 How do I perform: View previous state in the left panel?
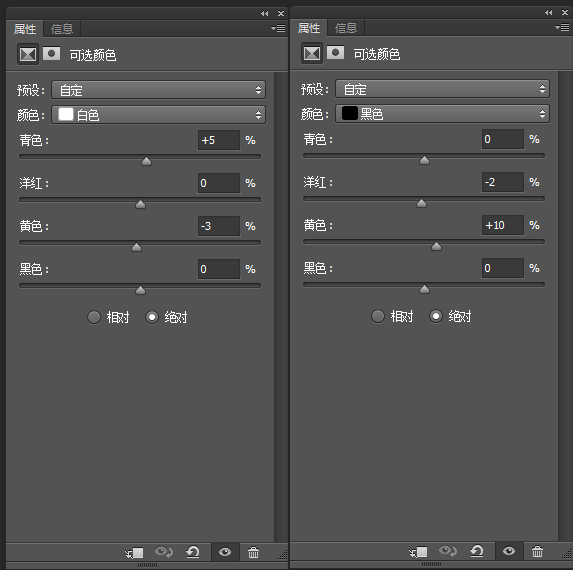[163, 552]
